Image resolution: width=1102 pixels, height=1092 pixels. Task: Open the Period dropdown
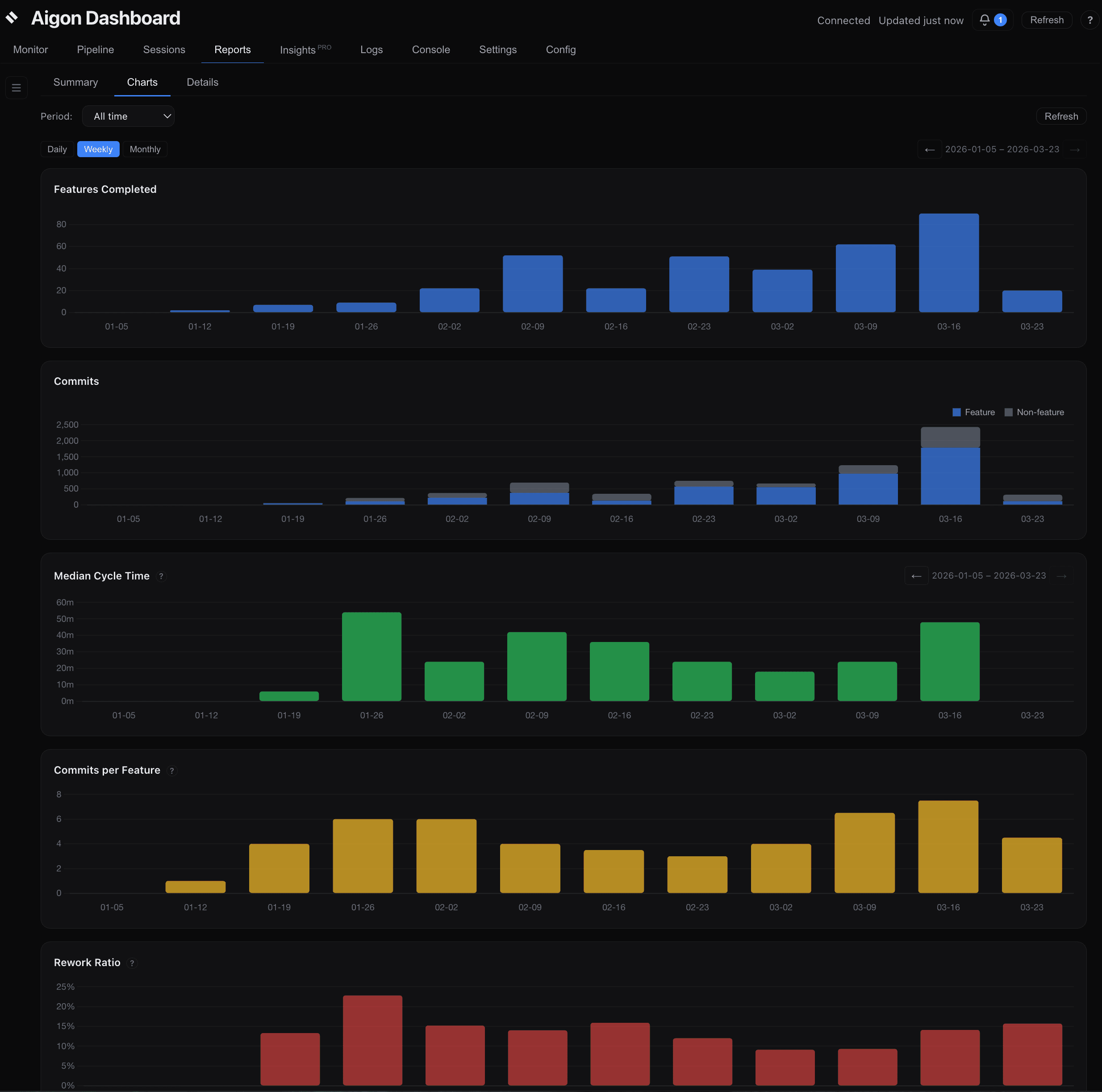click(x=128, y=116)
